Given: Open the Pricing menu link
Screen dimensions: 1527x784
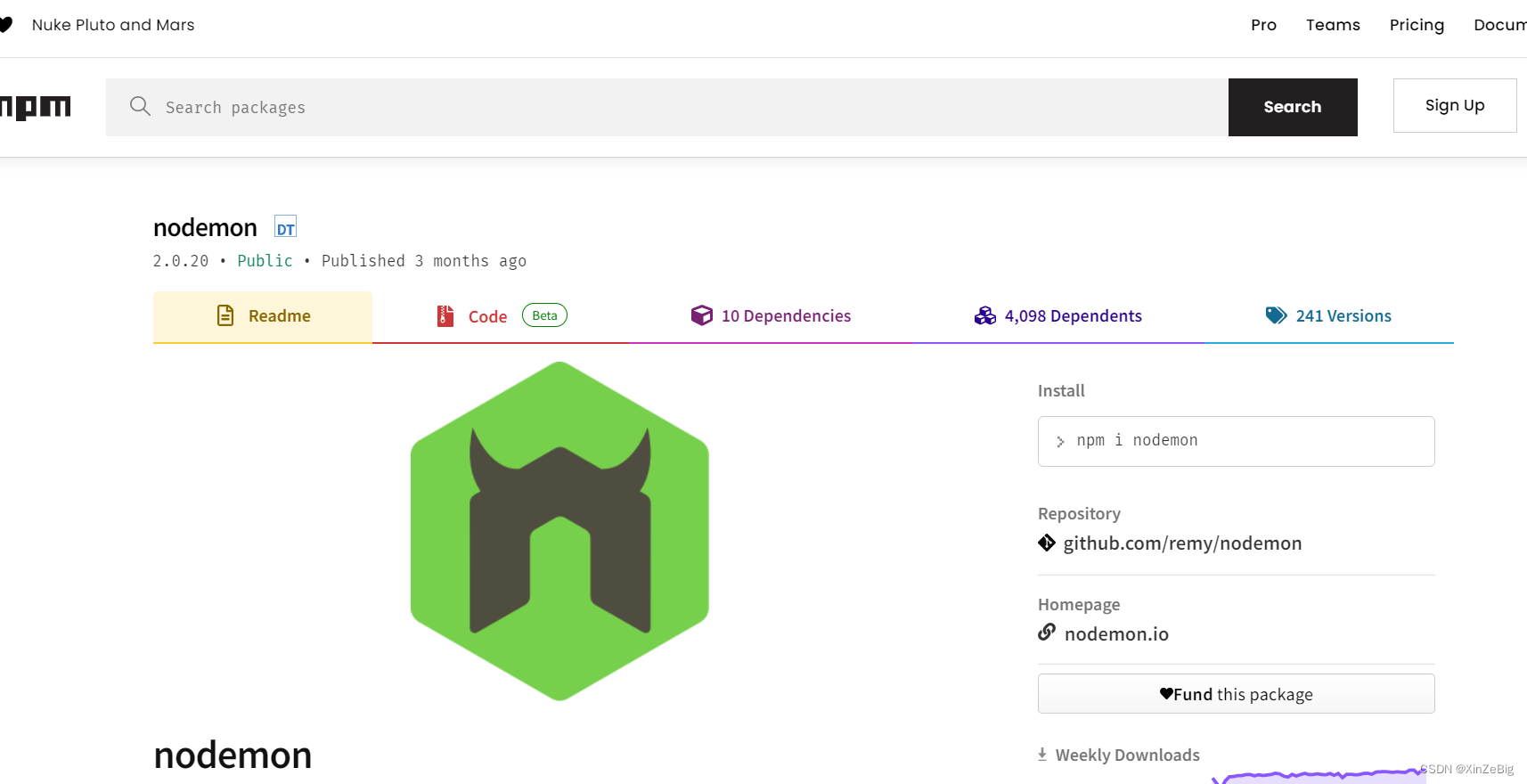Looking at the screenshot, I should 1417,25.
